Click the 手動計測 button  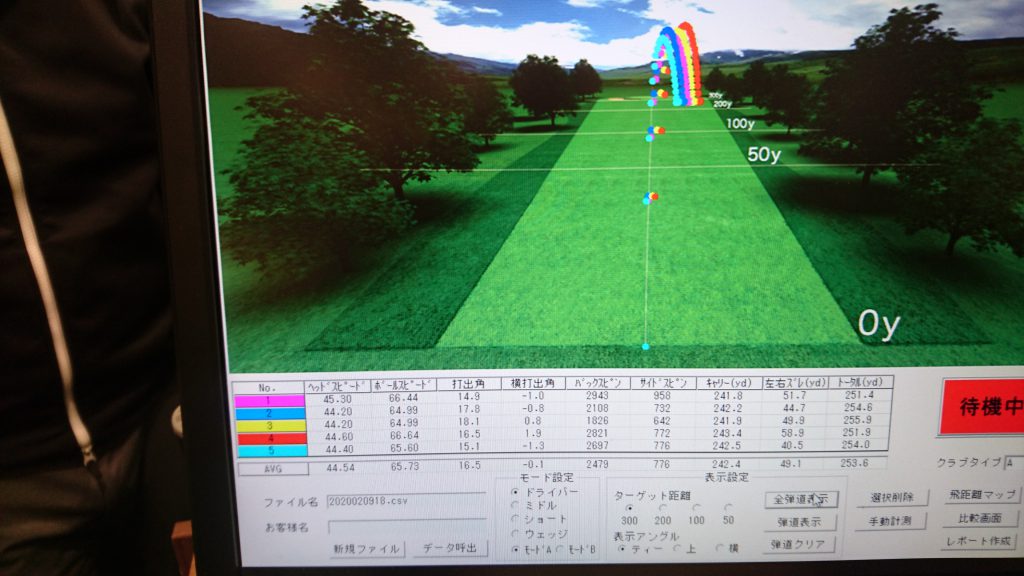(x=890, y=520)
